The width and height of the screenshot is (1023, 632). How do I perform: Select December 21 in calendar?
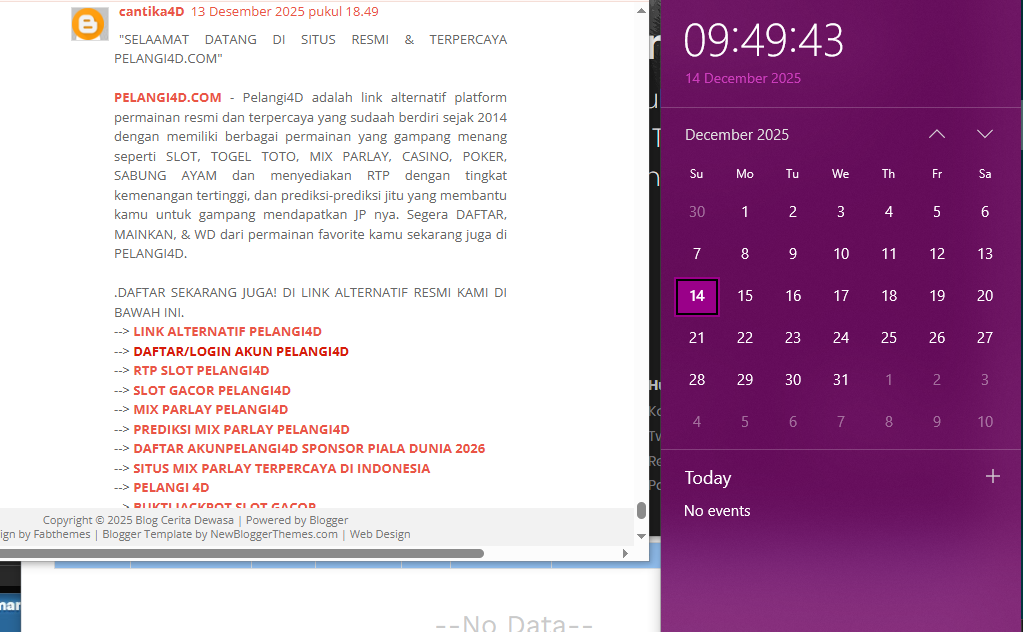(697, 338)
